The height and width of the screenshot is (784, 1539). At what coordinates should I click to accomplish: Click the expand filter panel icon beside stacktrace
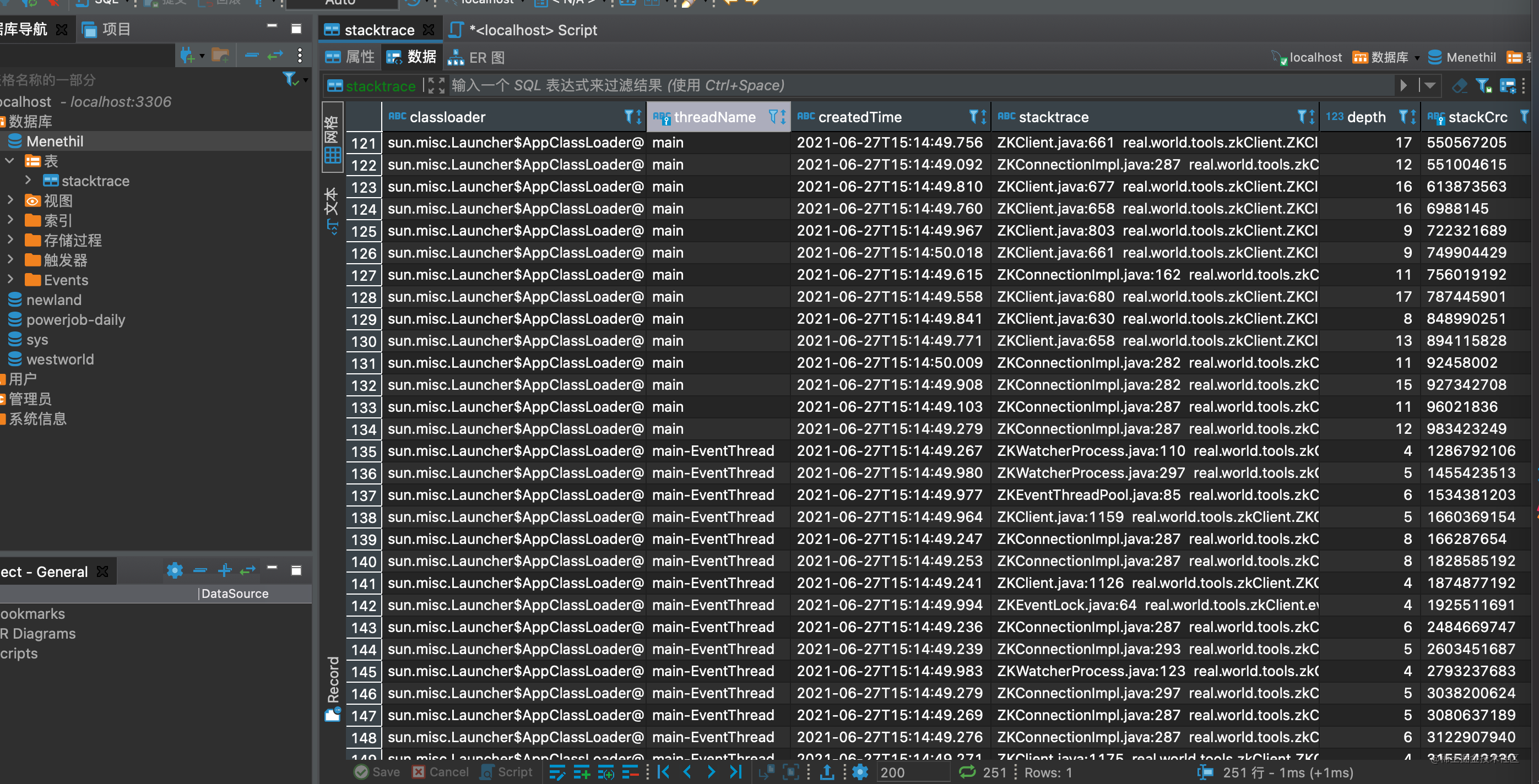pos(437,86)
